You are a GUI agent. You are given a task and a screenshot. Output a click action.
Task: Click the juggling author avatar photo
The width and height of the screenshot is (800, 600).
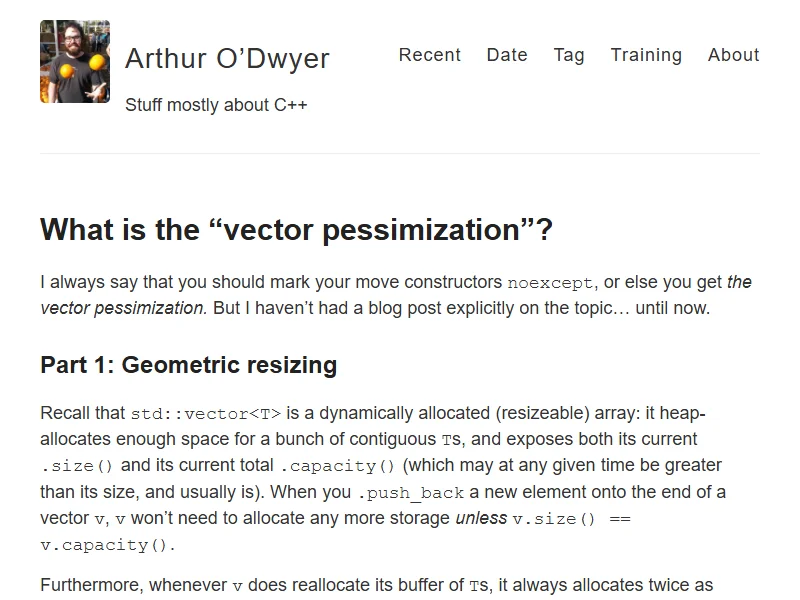75,61
